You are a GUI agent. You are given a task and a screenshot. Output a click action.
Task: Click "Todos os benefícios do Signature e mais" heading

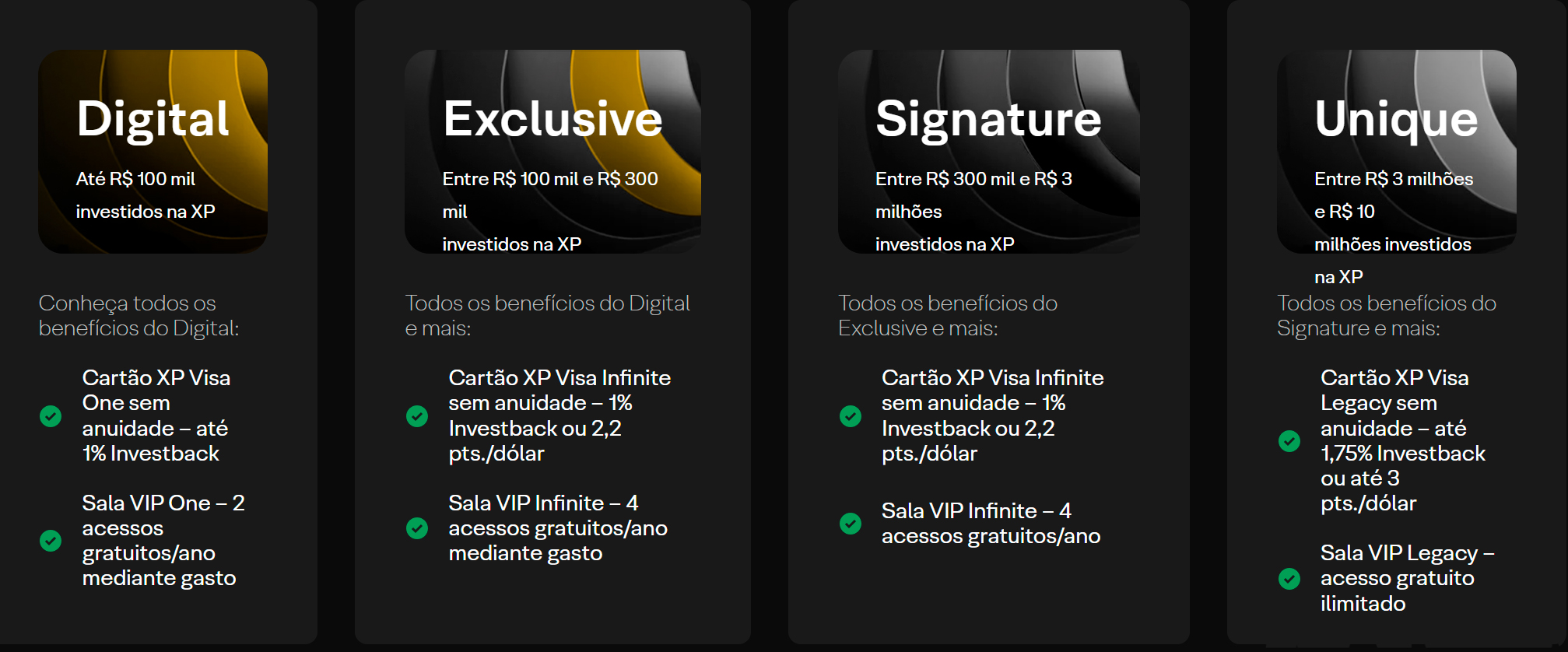pyautogui.click(x=1386, y=315)
